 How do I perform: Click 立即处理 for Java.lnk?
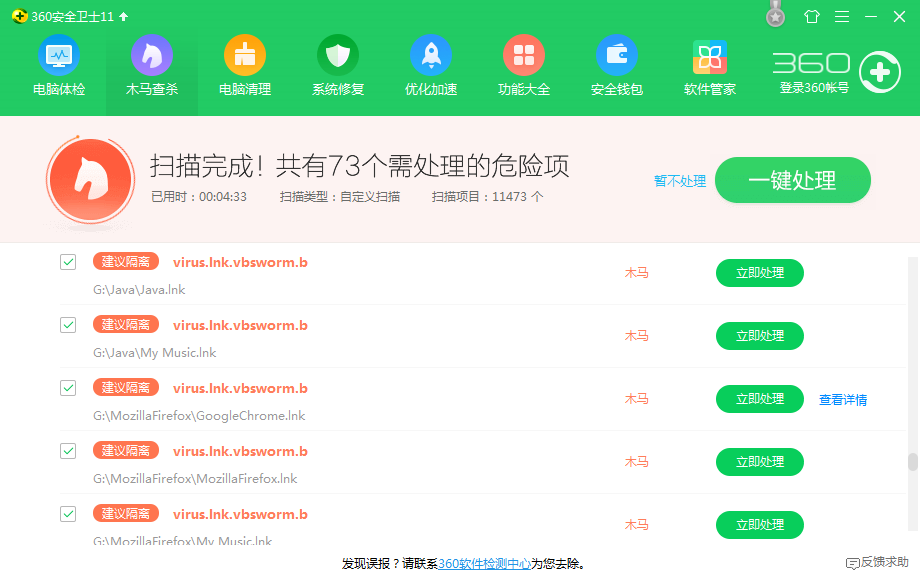click(x=760, y=273)
